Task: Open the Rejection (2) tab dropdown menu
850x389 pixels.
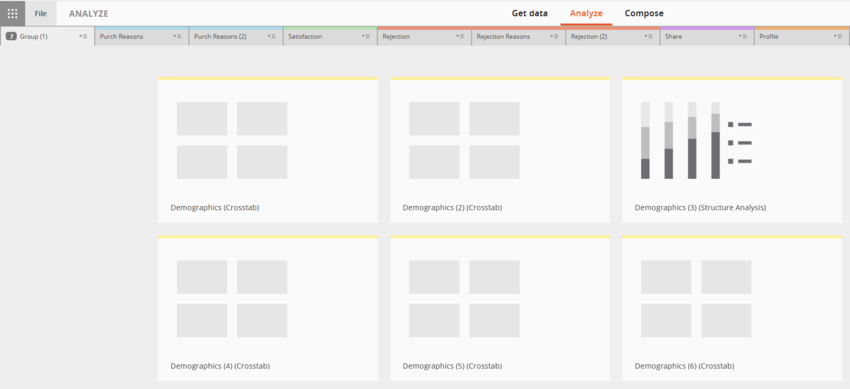Action: pyautogui.click(x=649, y=36)
